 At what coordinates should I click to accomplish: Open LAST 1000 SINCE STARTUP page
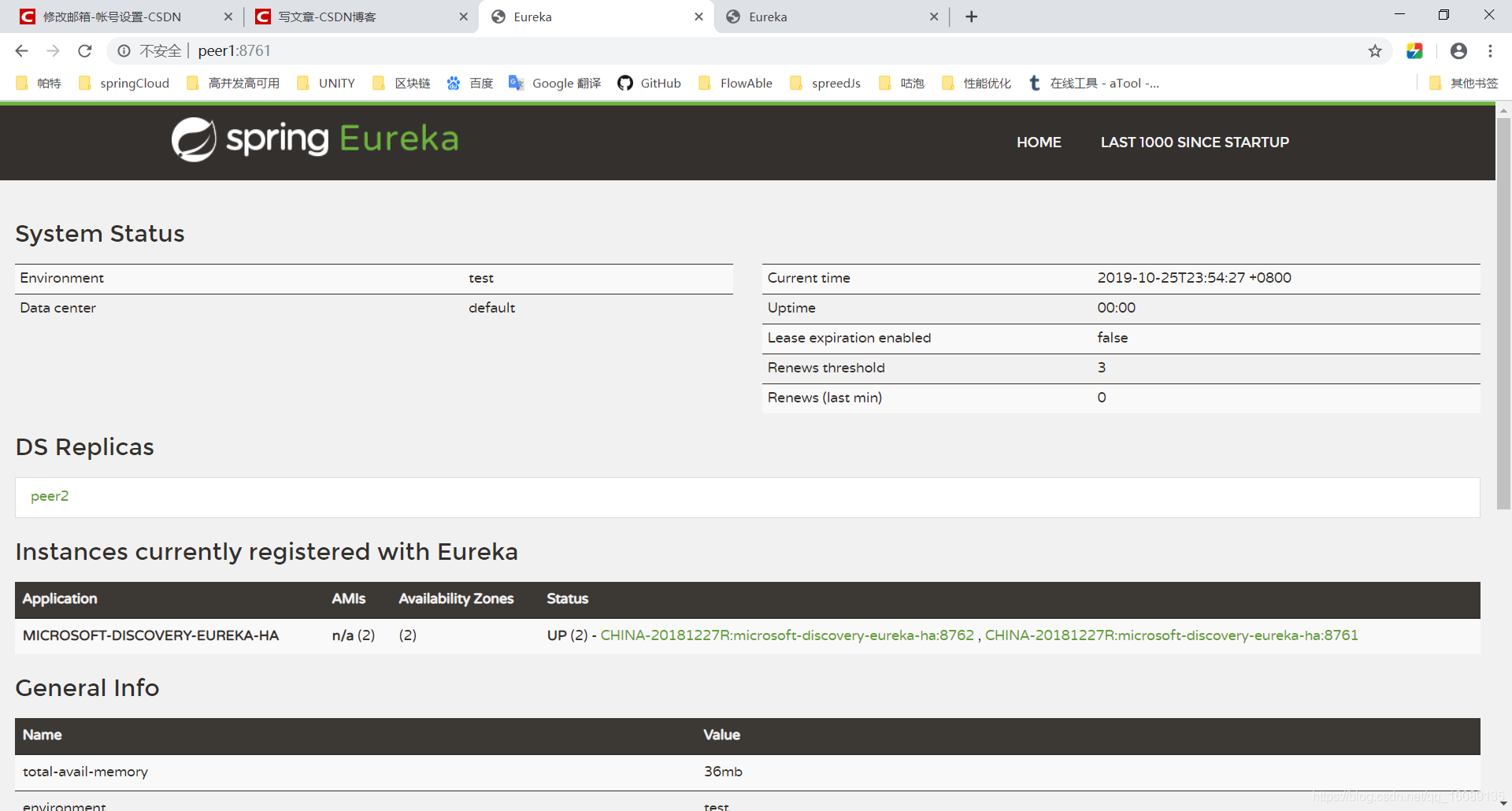point(1195,143)
